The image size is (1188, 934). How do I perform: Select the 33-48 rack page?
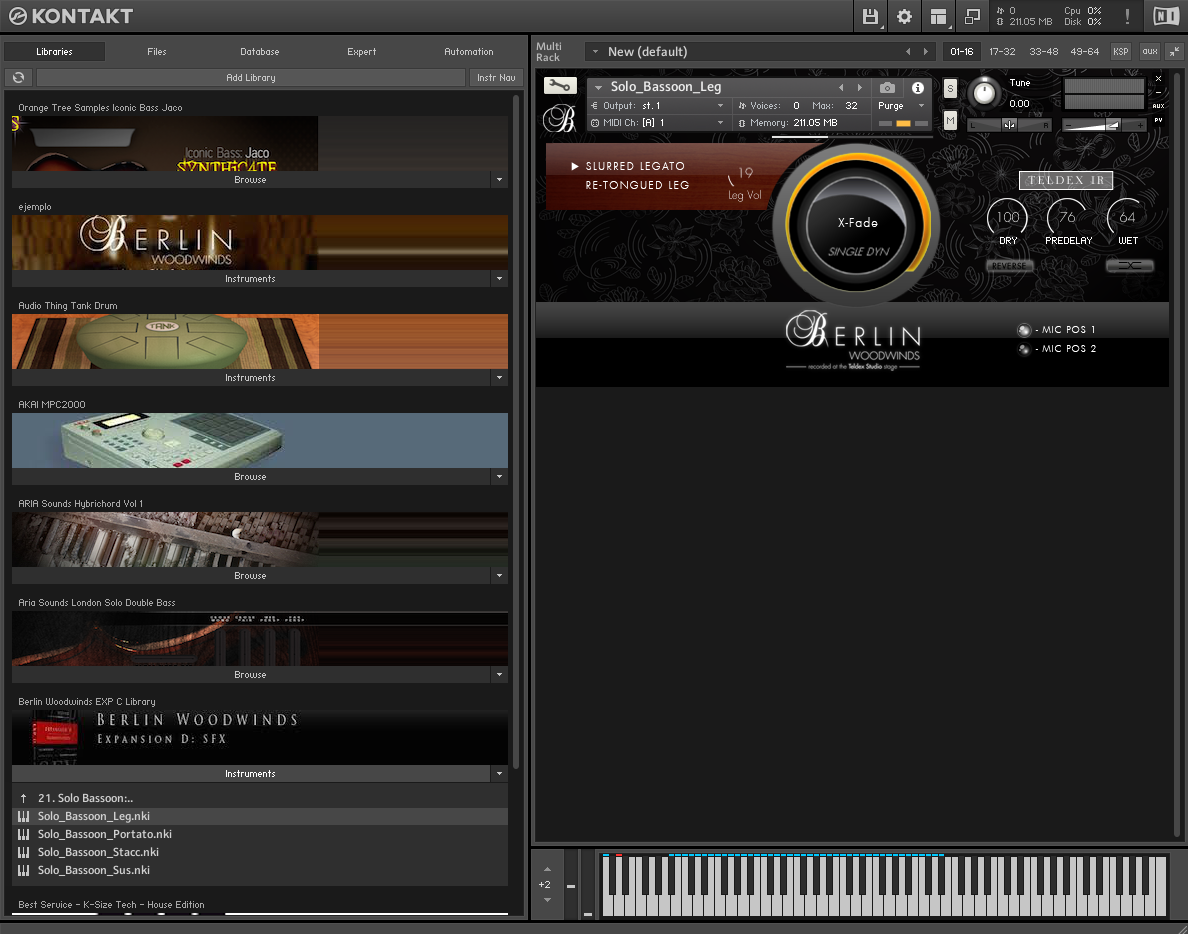click(1043, 52)
